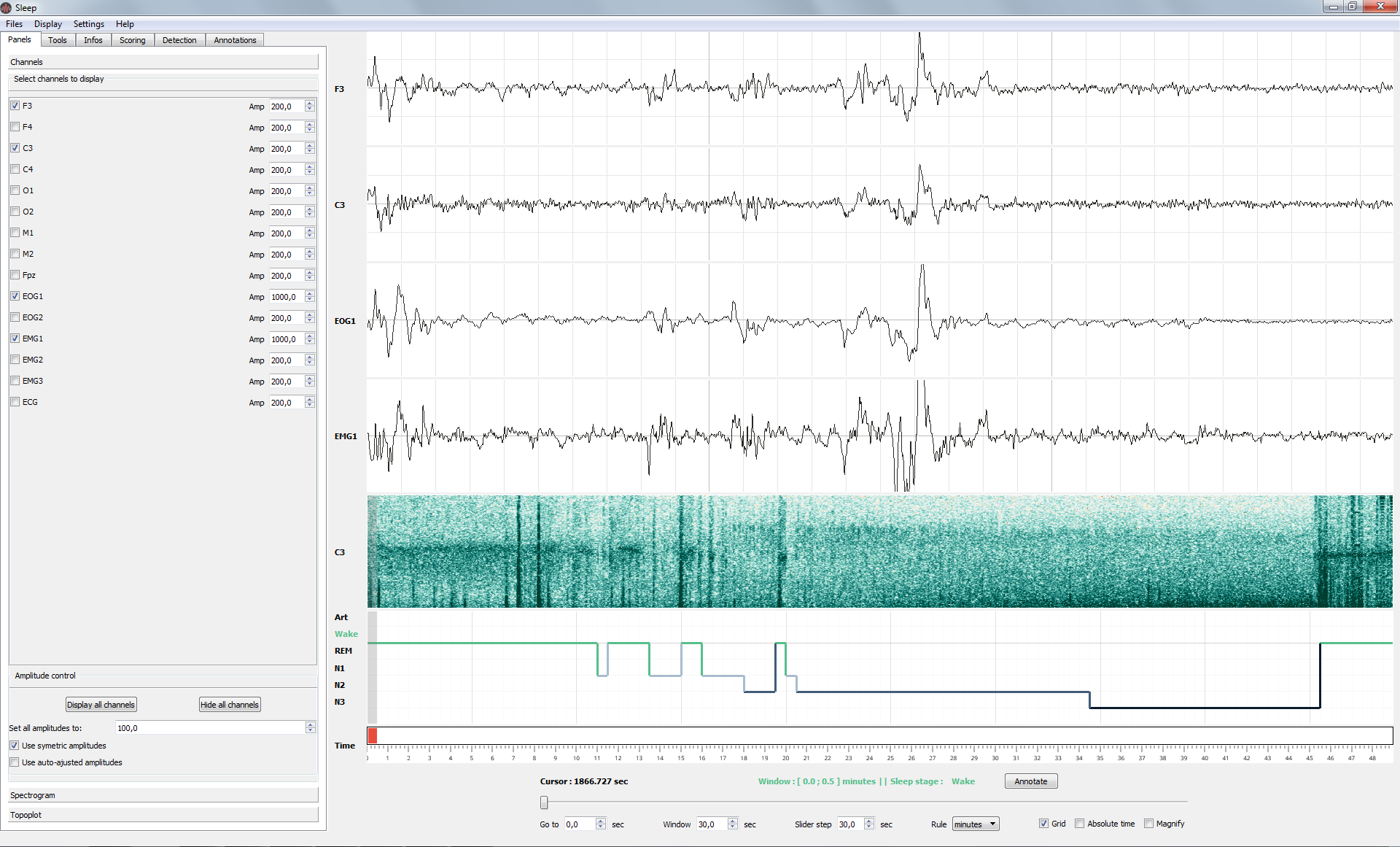Click the Set all amplitudes input field
Viewport: 1400px width, 847px height.
click(x=211, y=728)
